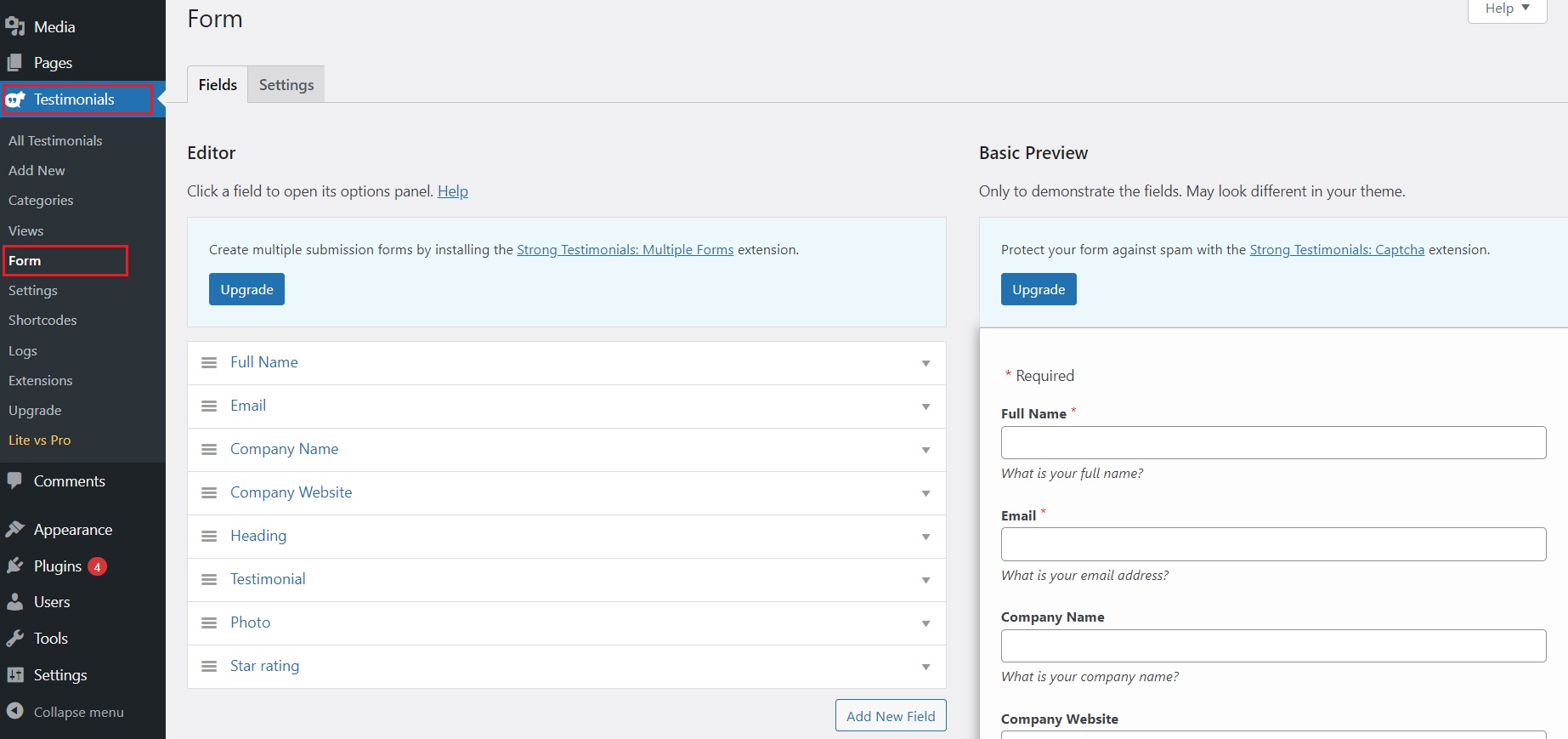
Task: Click the Email preview input
Action: click(1273, 544)
